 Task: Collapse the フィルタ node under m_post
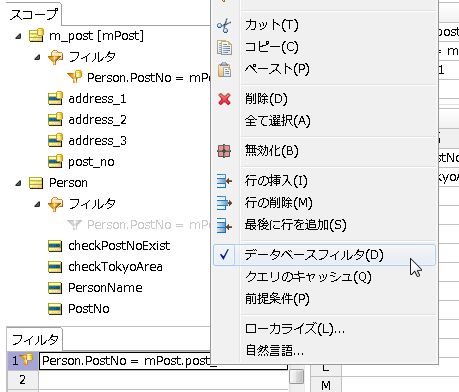coord(38,57)
